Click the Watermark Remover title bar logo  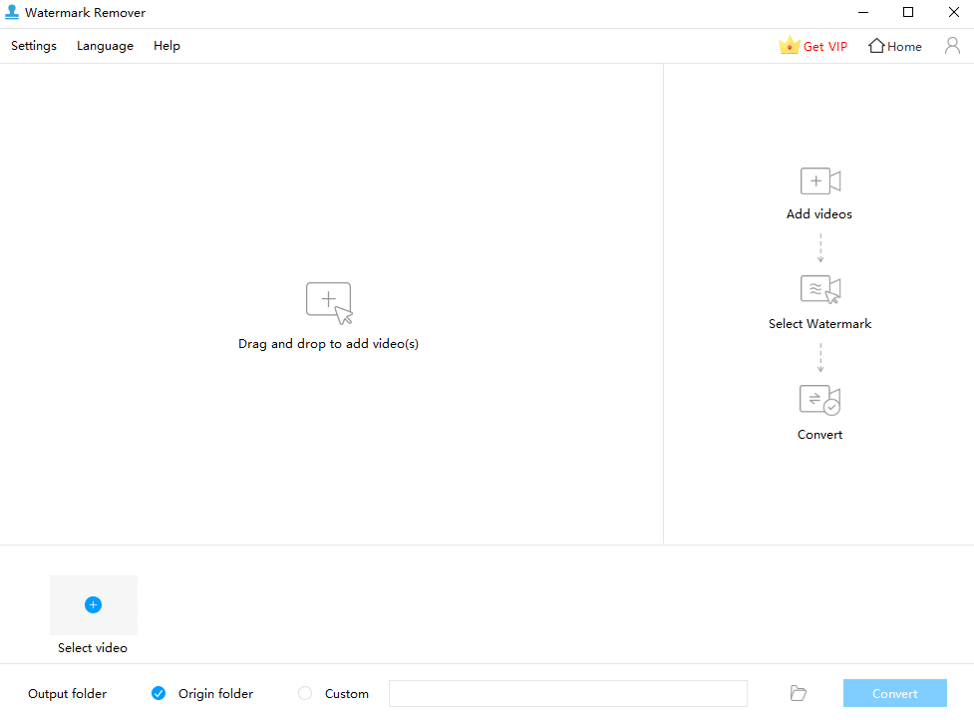(x=12, y=12)
